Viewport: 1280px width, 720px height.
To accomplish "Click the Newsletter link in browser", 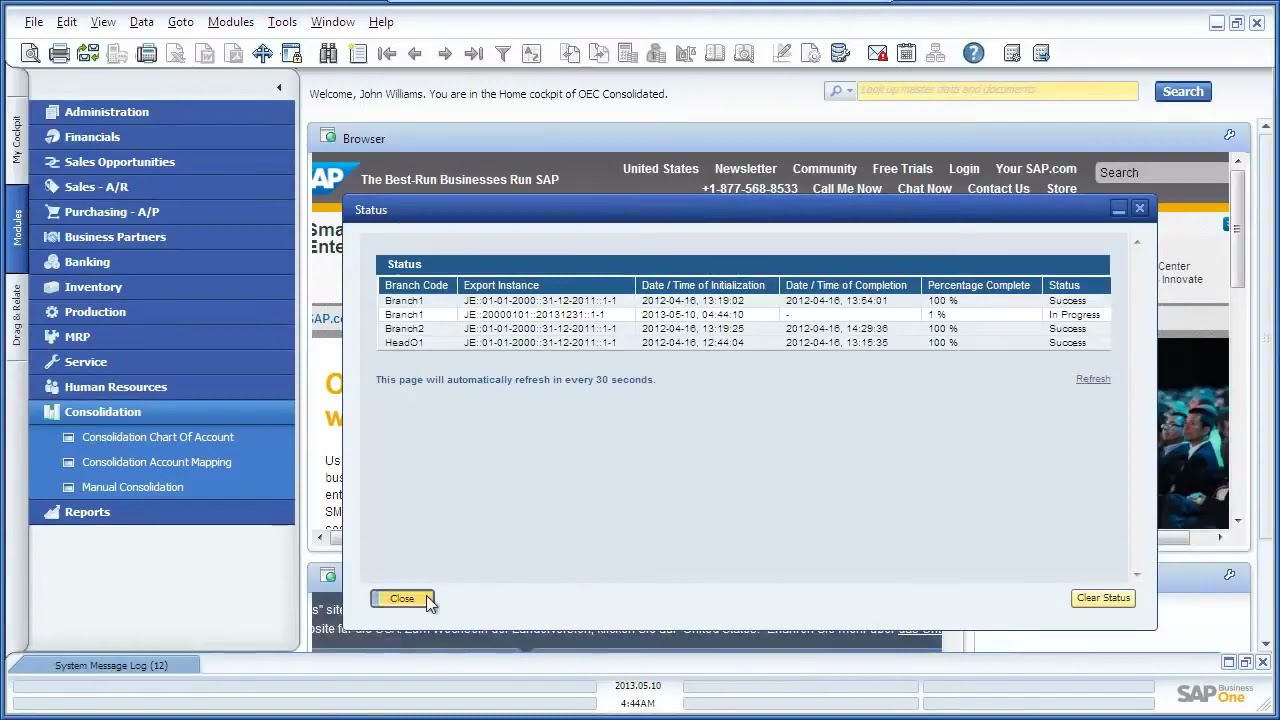I will coord(745,169).
